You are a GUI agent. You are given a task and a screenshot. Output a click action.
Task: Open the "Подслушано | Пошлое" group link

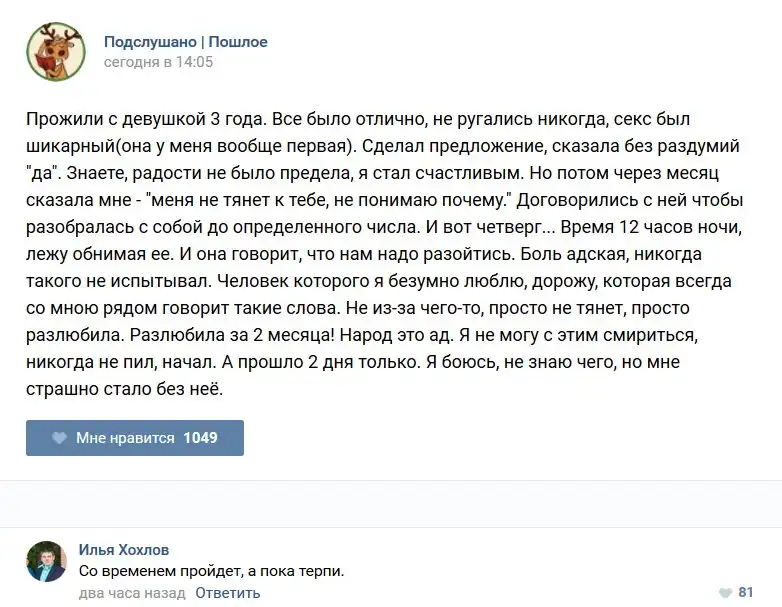click(x=186, y=42)
